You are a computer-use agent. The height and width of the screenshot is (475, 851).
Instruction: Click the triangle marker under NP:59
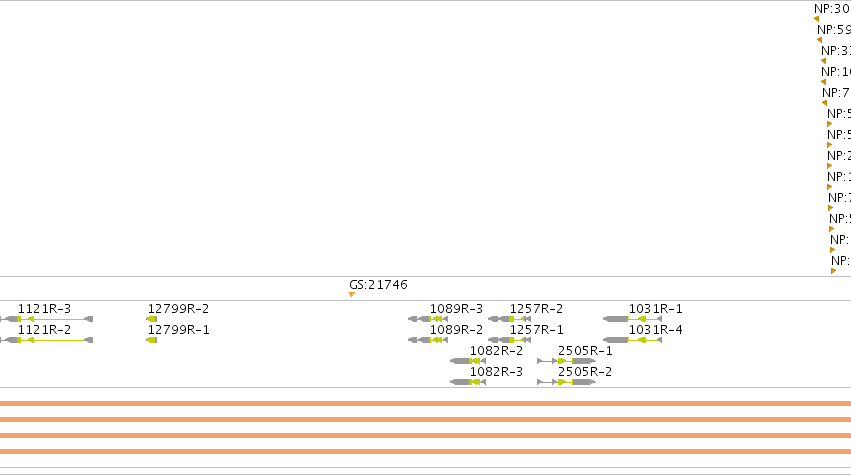click(x=820, y=40)
